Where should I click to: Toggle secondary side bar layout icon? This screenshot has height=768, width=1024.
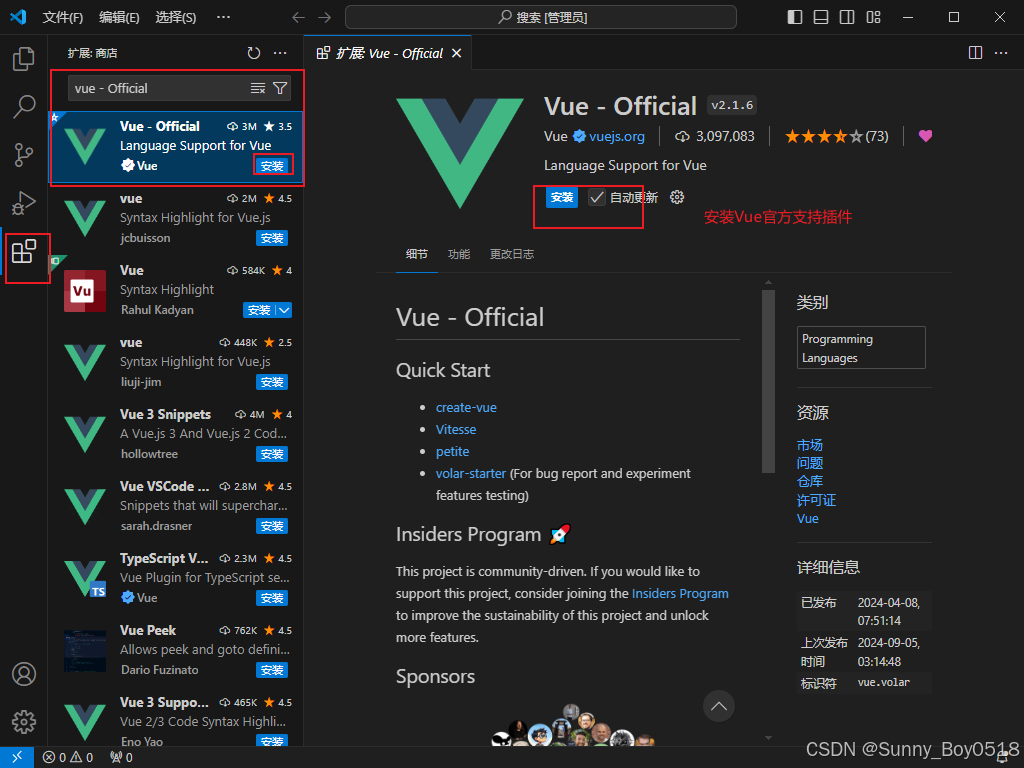[847, 18]
